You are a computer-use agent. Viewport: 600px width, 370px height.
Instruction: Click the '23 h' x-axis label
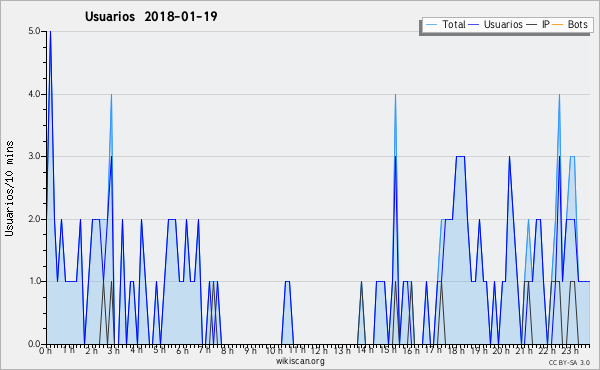(x=570, y=350)
